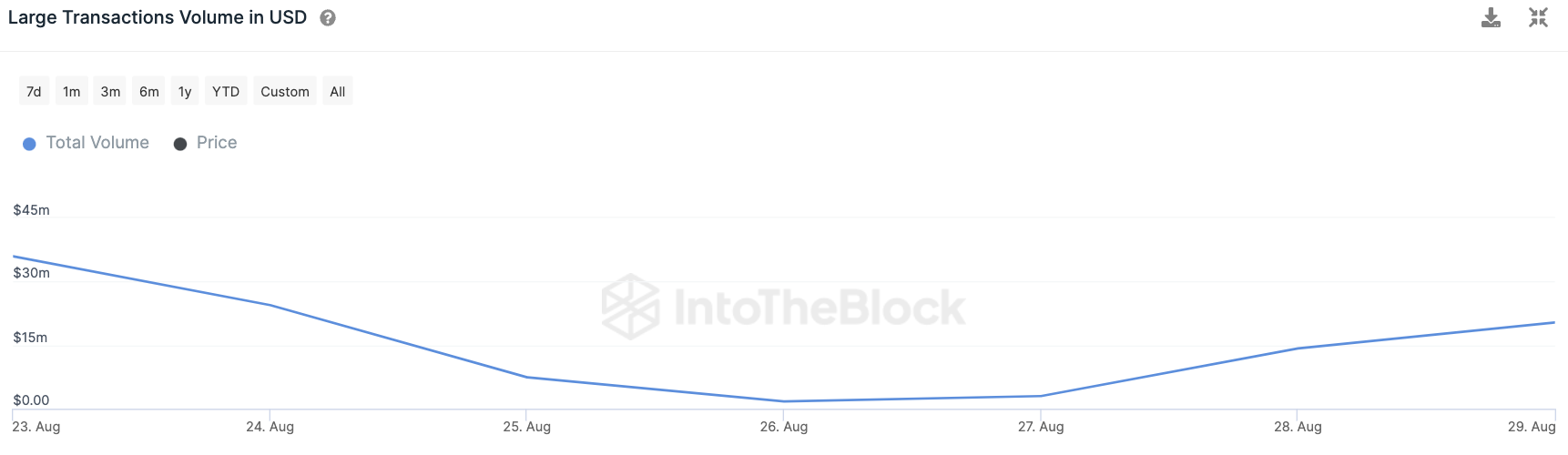Click the 28. Aug x-axis label

1298,427
